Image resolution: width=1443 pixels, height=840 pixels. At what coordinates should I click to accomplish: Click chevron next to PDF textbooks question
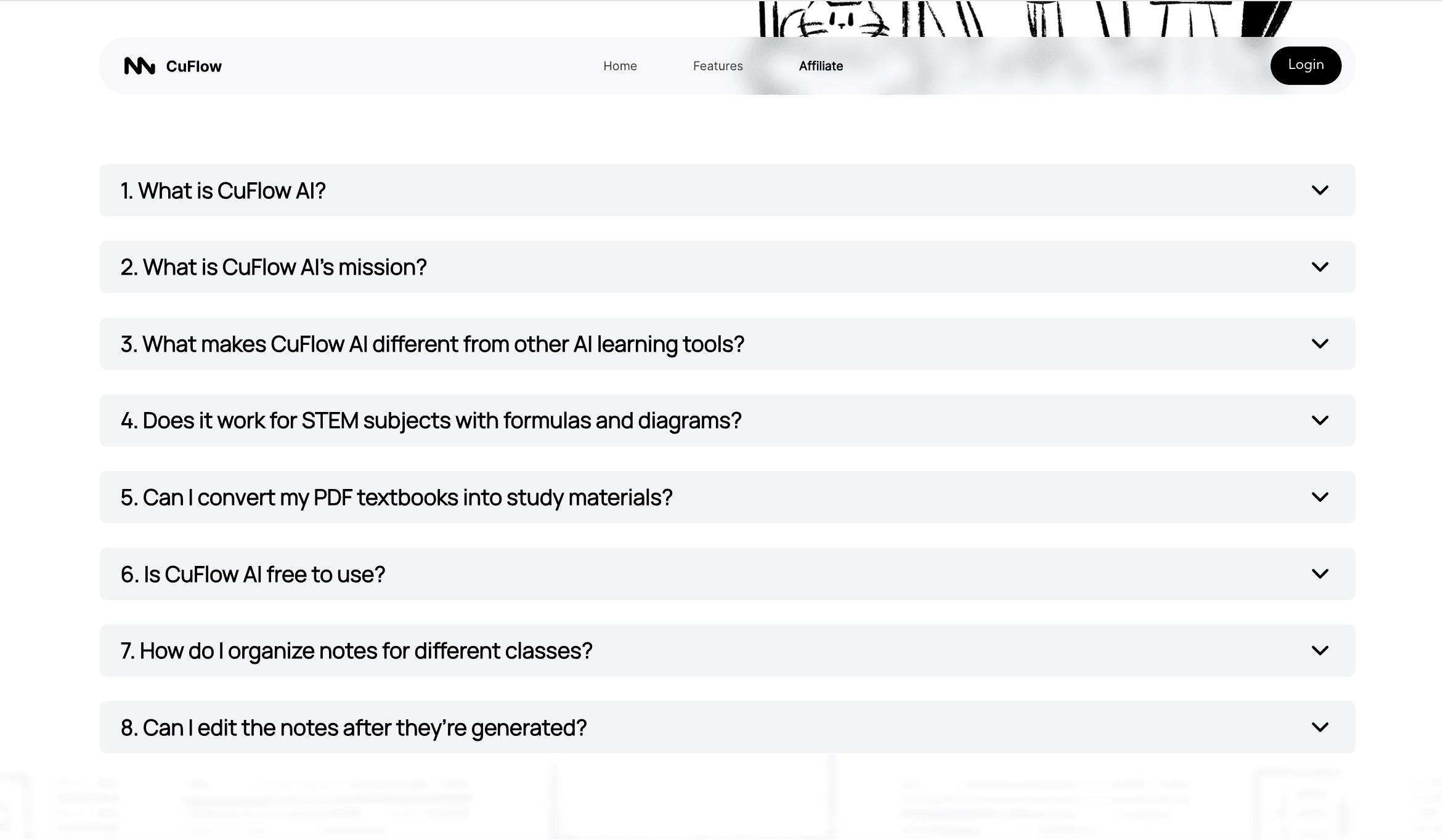pos(1320,497)
